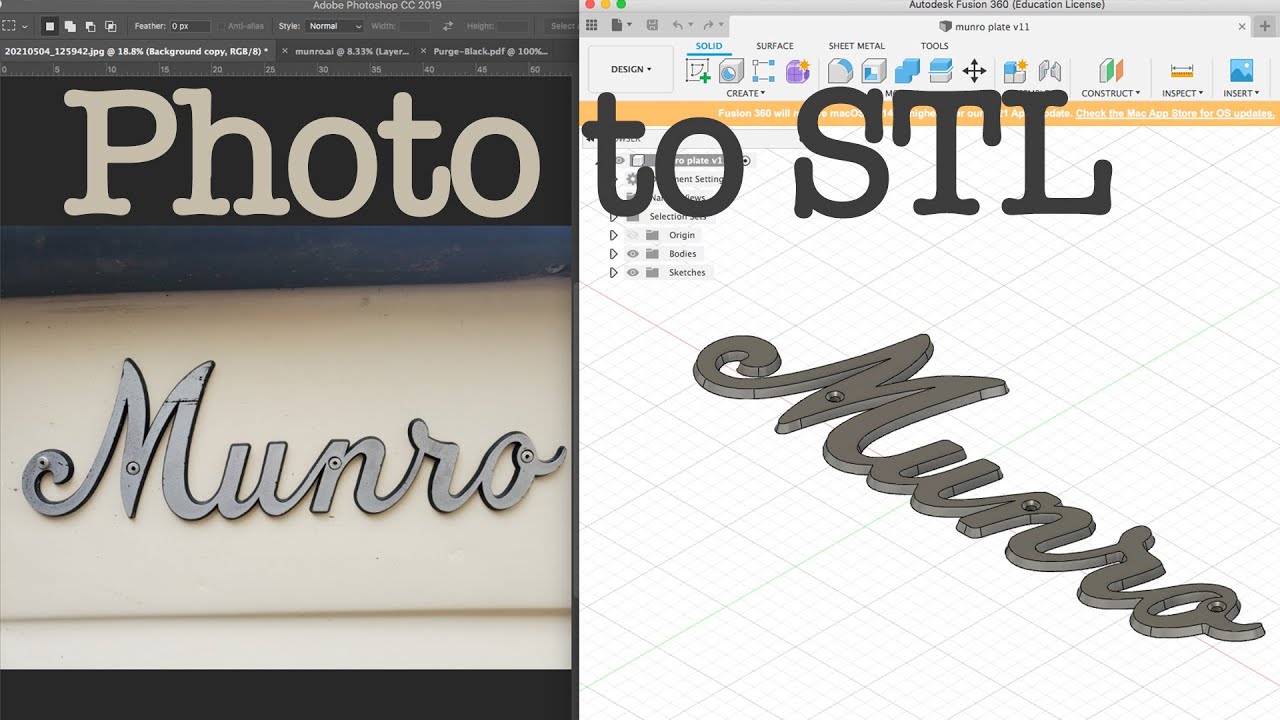Click the New Component assemble icon
The height and width of the screenshot is (720, 1280).
[1016, 71]
